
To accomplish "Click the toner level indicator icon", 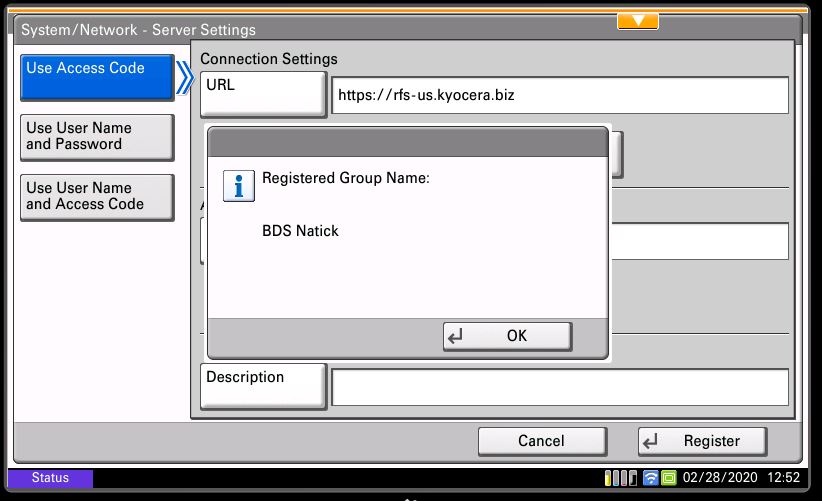I will tap(621, 478).
